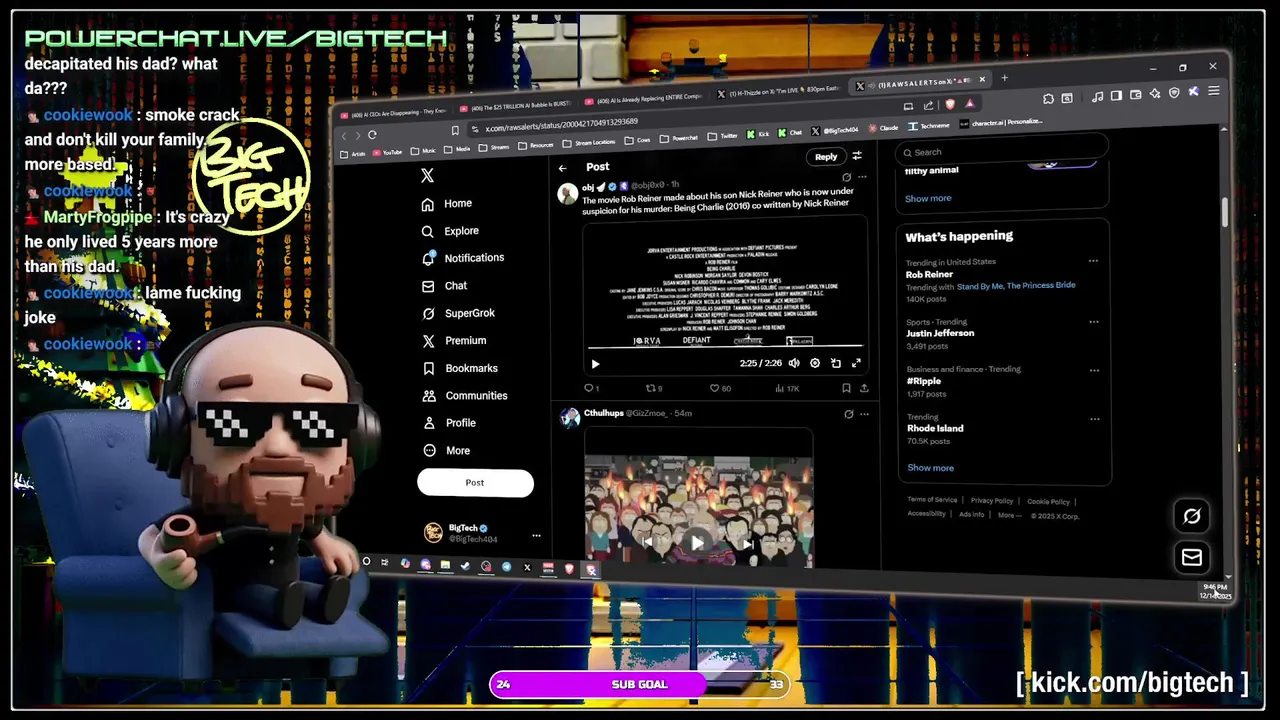
Task: Open Terms of Service footer link
Action: click(932, 500)
